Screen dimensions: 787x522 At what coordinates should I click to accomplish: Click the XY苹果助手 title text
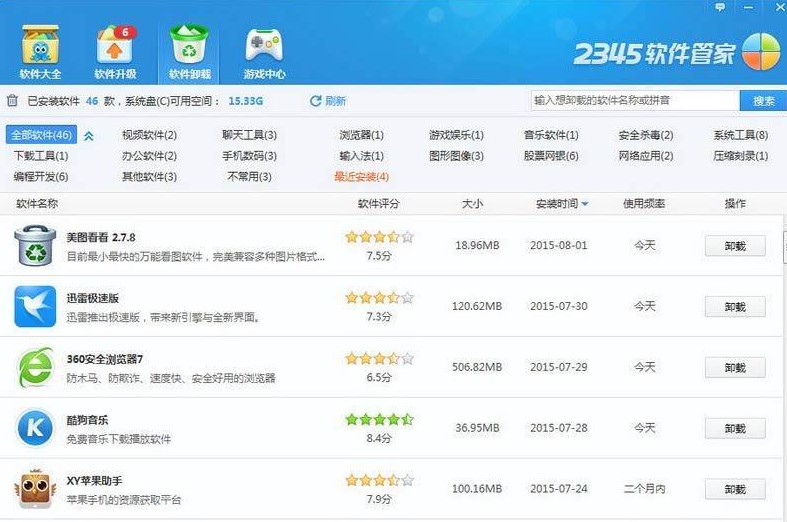point(94,481)
